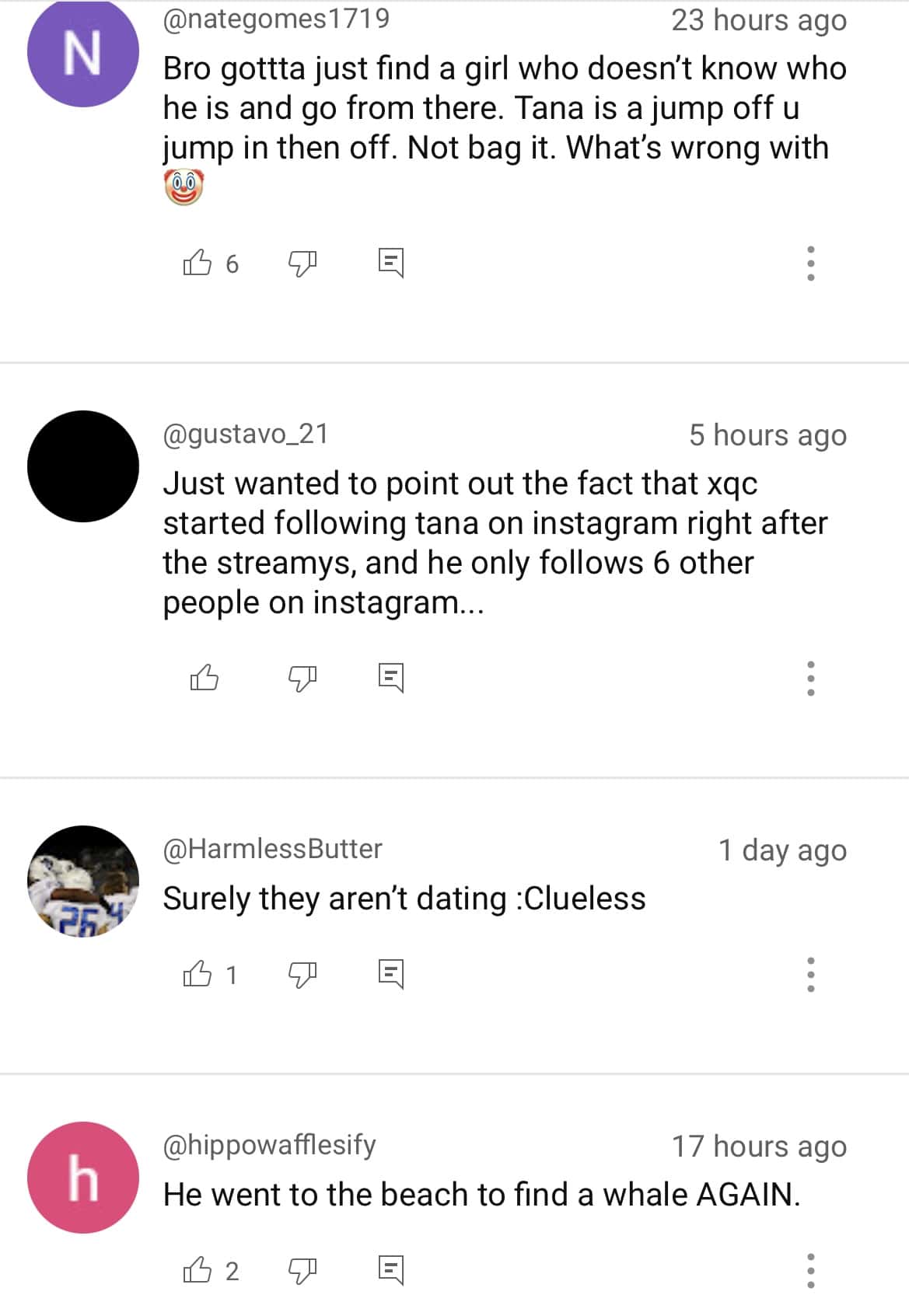
Task: Open the pink 'h' avatar of @hippowafflesify
Action: tap(83, 1177)
